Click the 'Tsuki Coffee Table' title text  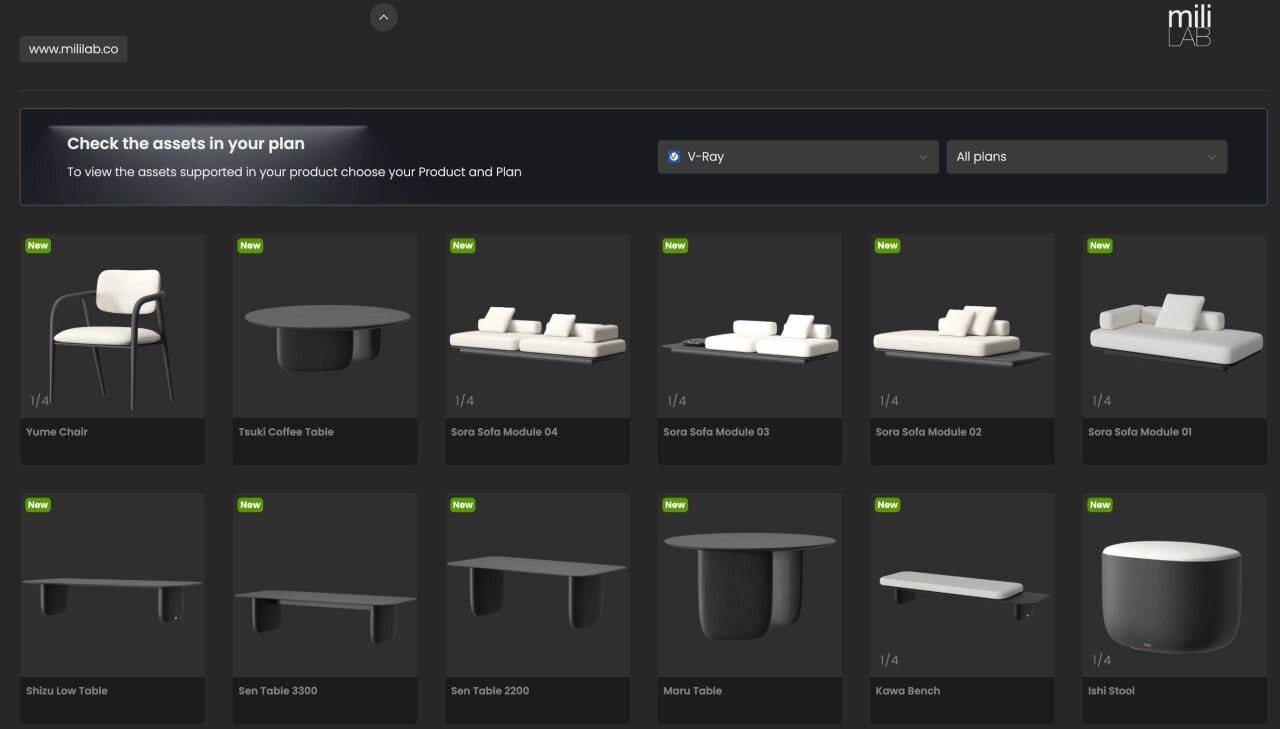click(x=286, y=432)
